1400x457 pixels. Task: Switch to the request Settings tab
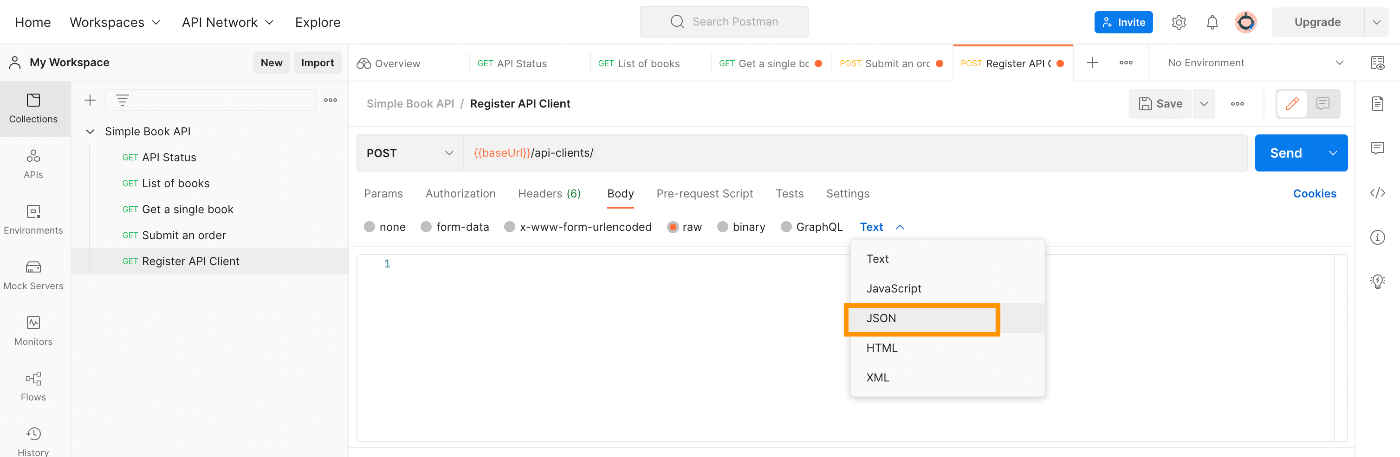[847, 193]
